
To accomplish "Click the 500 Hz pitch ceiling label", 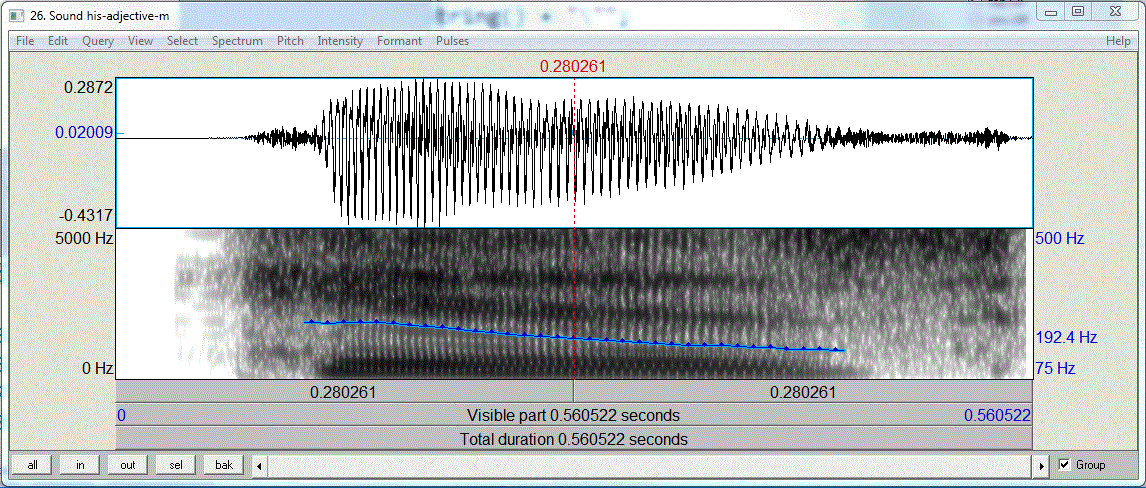I will [x=1059, y=238].
